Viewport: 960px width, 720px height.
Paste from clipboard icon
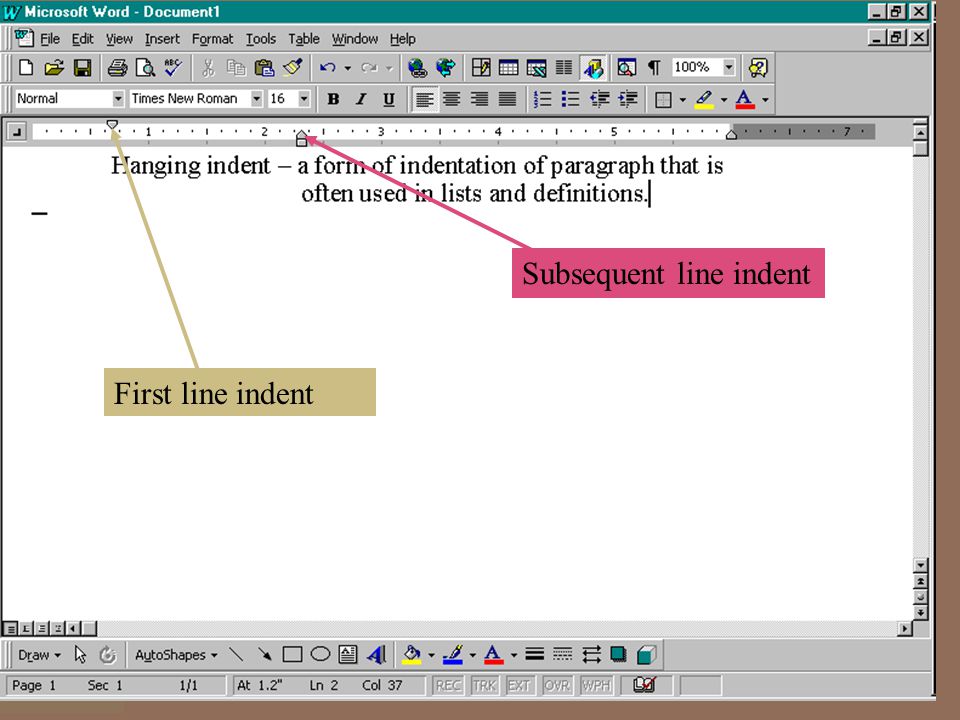tap(264, 67)
